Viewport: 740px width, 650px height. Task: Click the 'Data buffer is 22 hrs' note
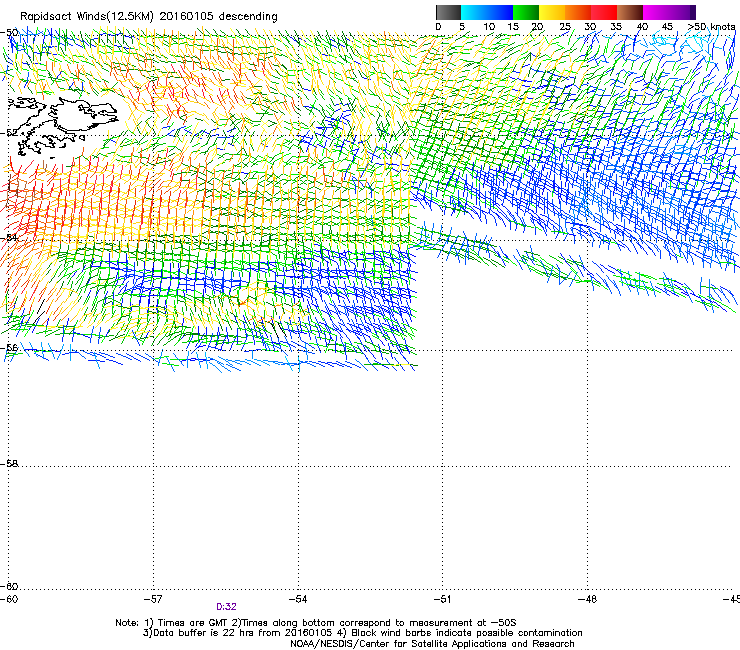coord(362,633)
